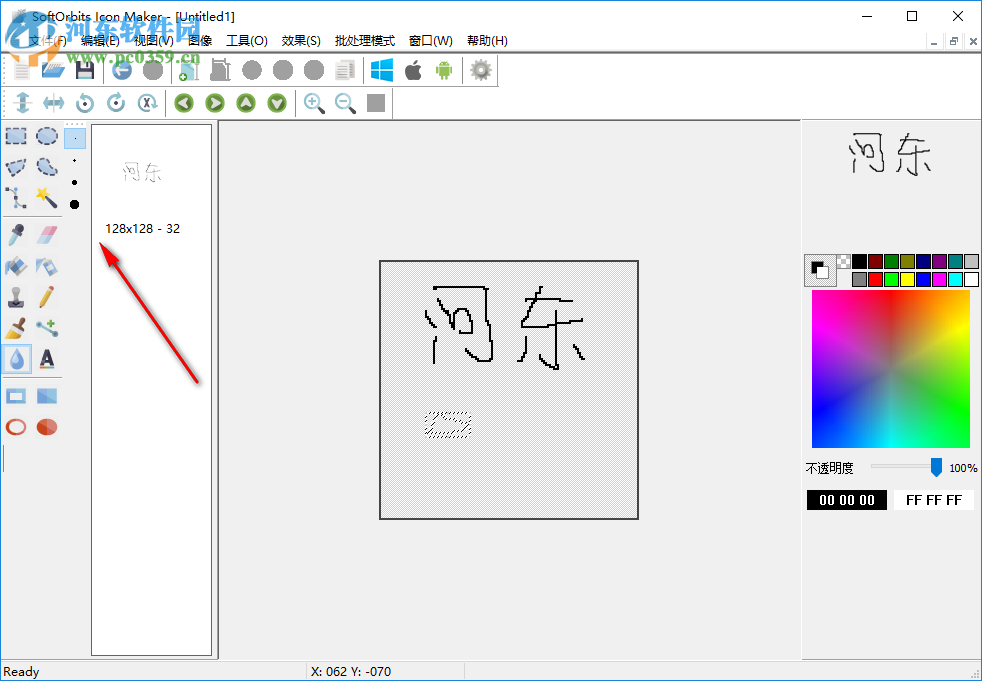This screenshot has height=681, width=982.
Task: Select the largest brush size dot
Action: 75,204
